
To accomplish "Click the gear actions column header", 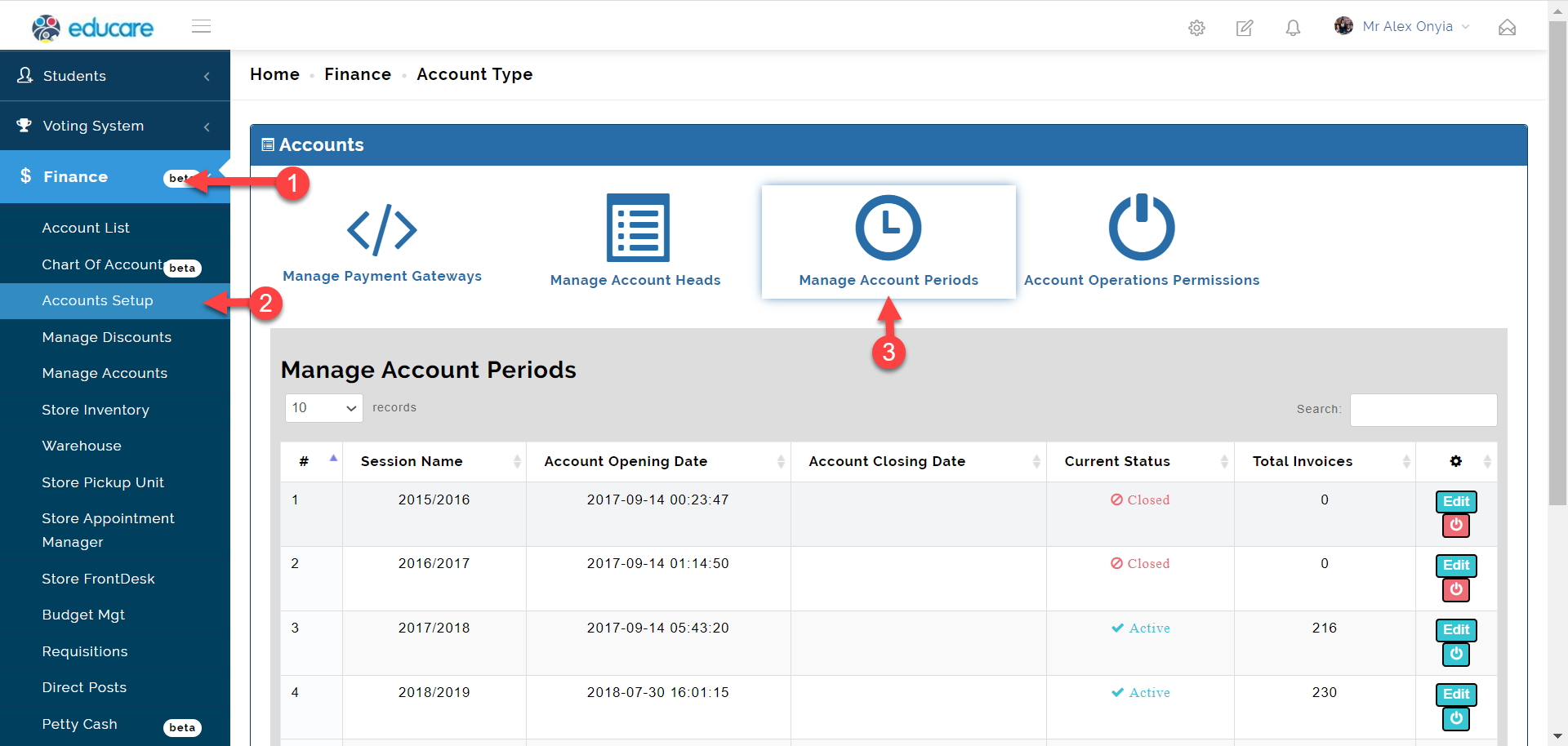I will point(1456,461).
